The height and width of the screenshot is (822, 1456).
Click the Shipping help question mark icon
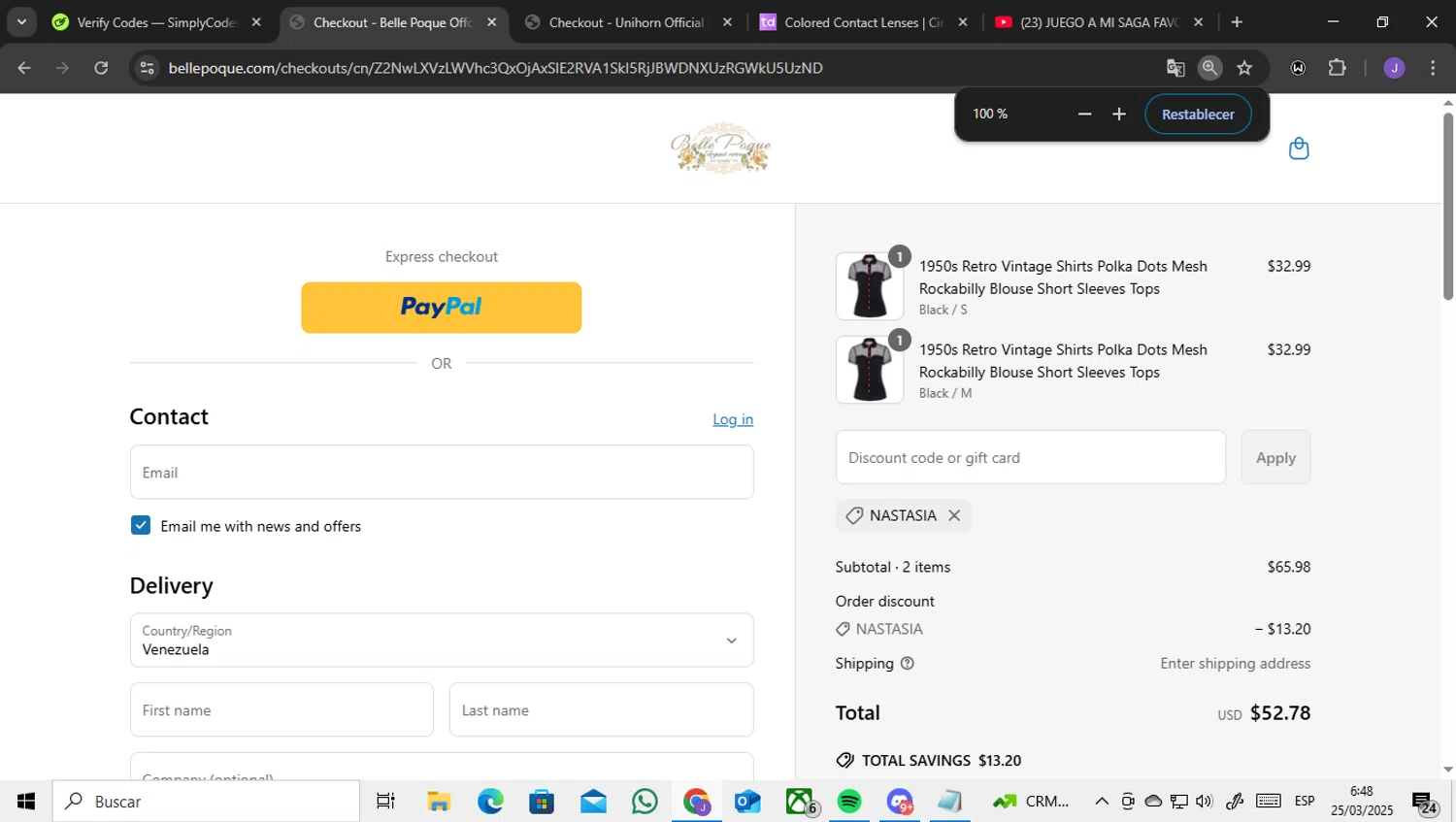(907, 664)
